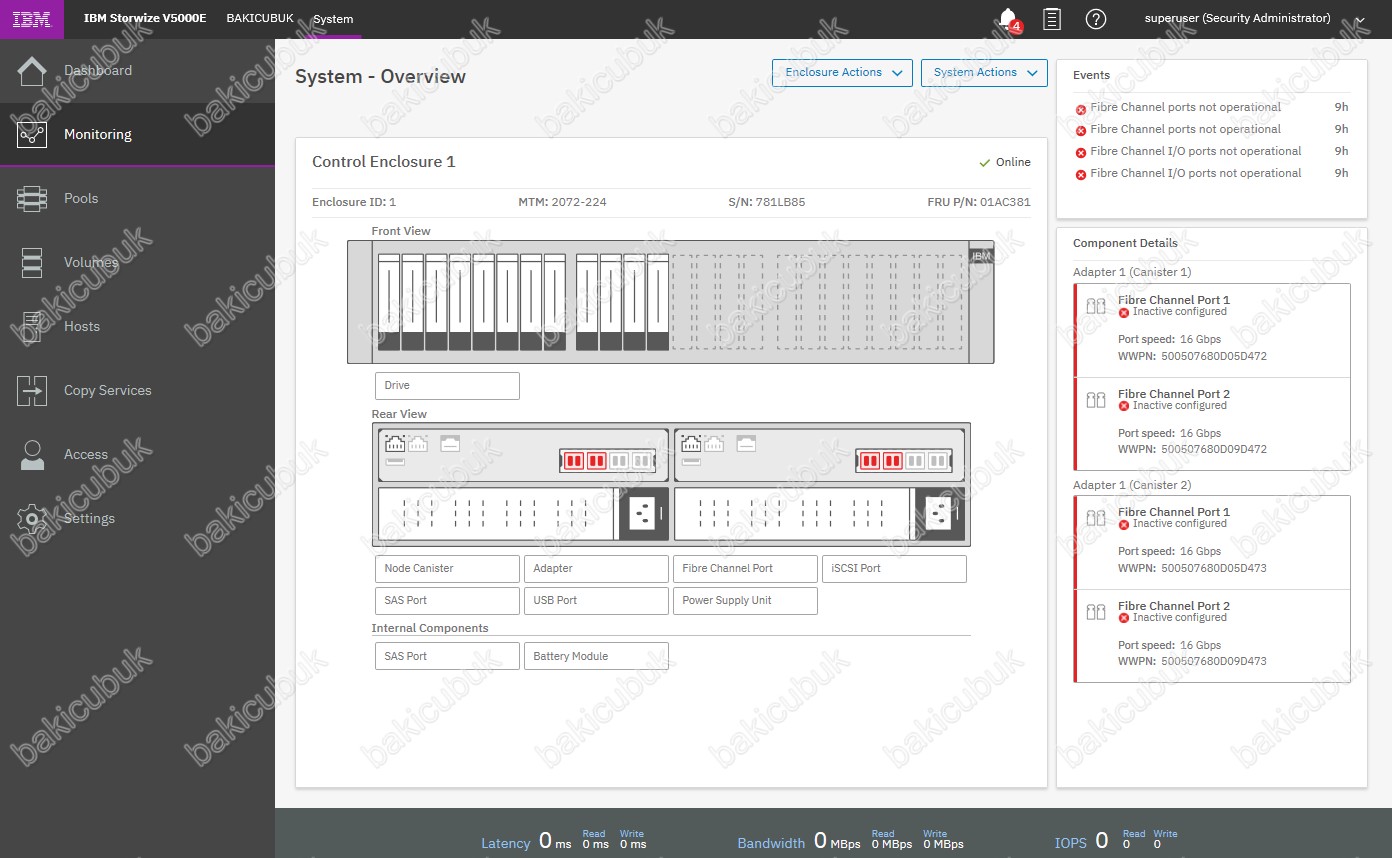Screen dimensions: 1392x858
Task: Click the Online status of Control Enclosure 1
Action: point(1005,163)
